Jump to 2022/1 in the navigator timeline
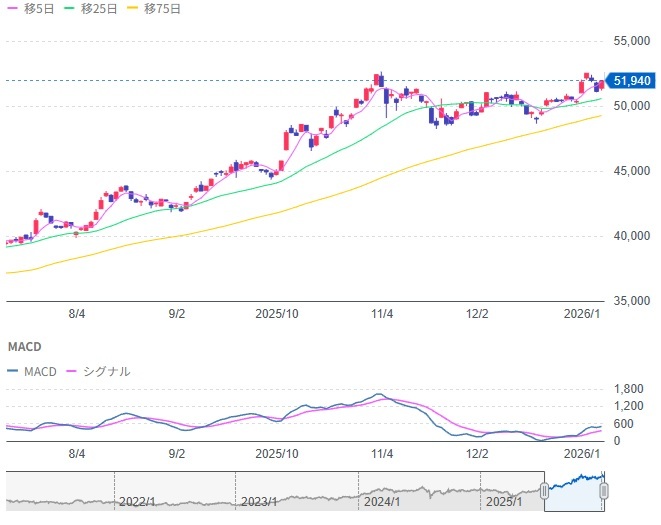Image resolution: width=661 pixels, height=525 pixels. [x=137, y=501]
